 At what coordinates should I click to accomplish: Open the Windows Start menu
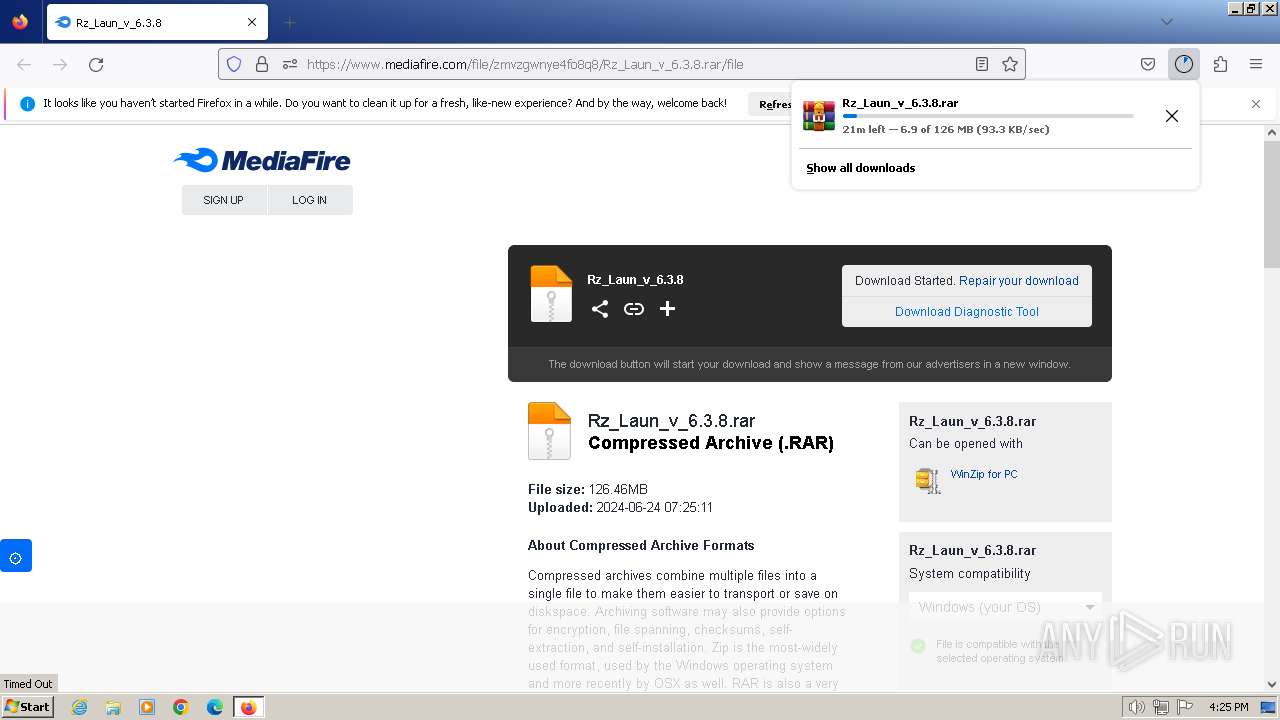pos(27,707)
